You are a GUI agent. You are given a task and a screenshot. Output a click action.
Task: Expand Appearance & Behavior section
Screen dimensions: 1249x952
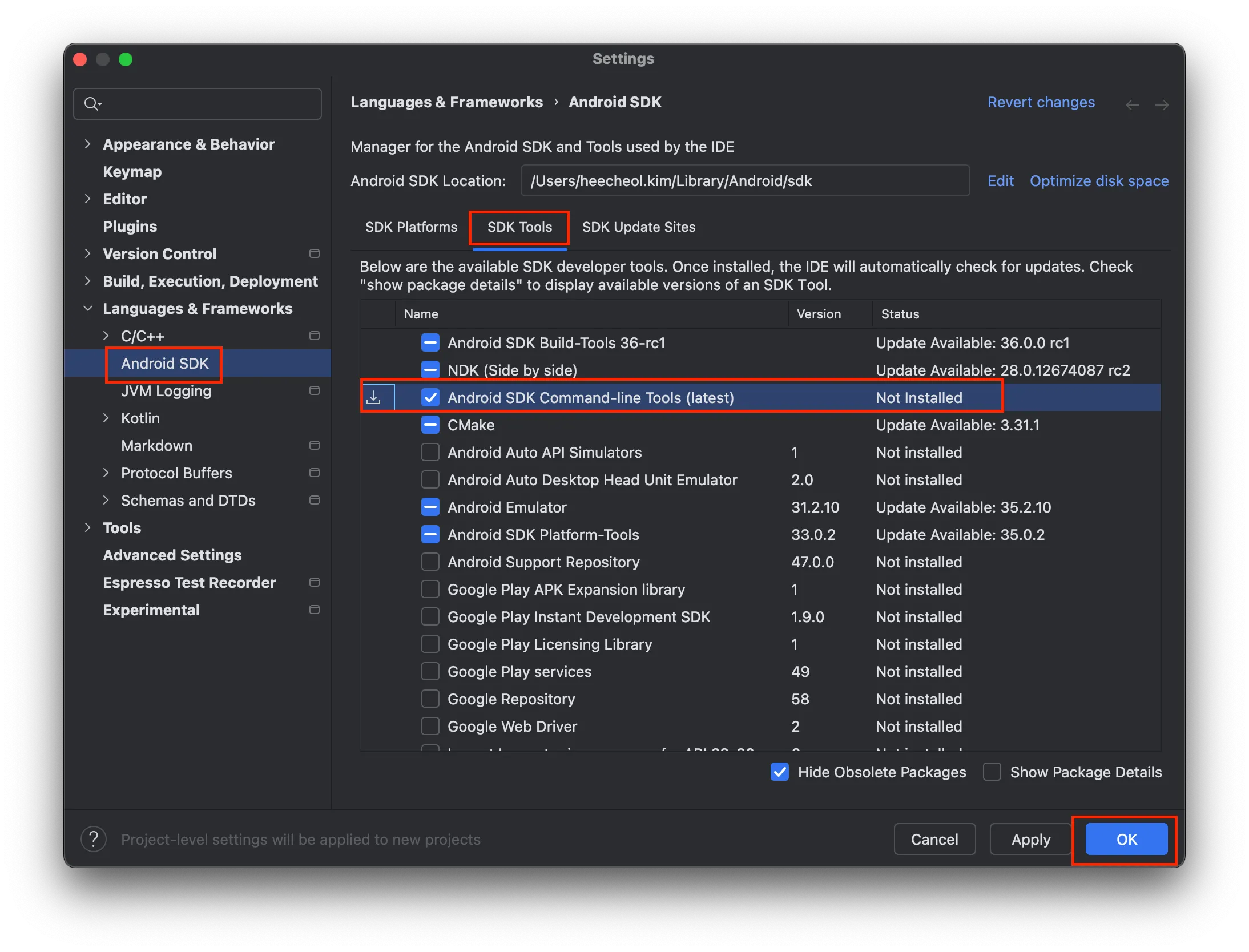(87, 144)
